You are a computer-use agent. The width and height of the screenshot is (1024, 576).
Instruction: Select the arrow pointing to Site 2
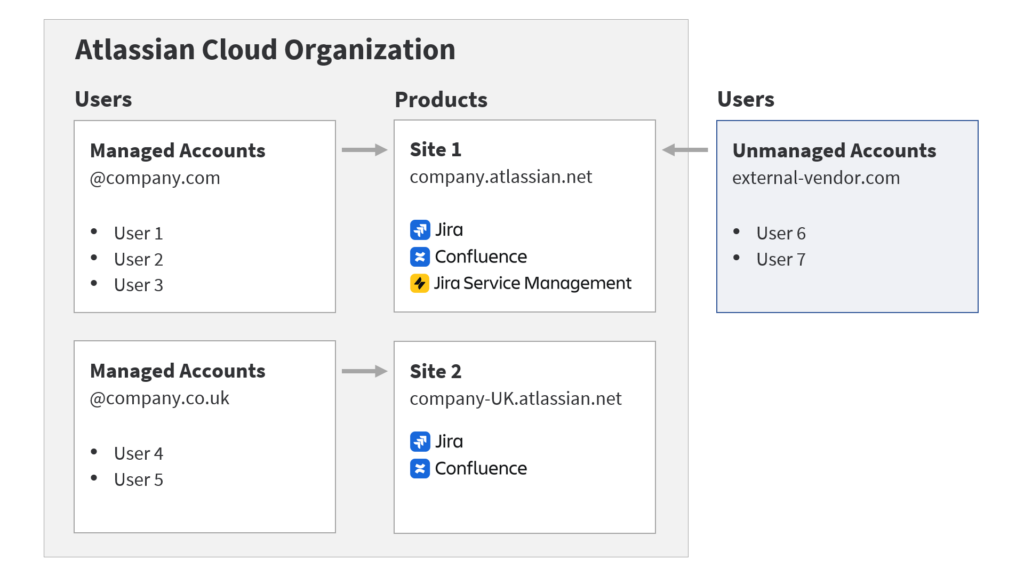364,371
